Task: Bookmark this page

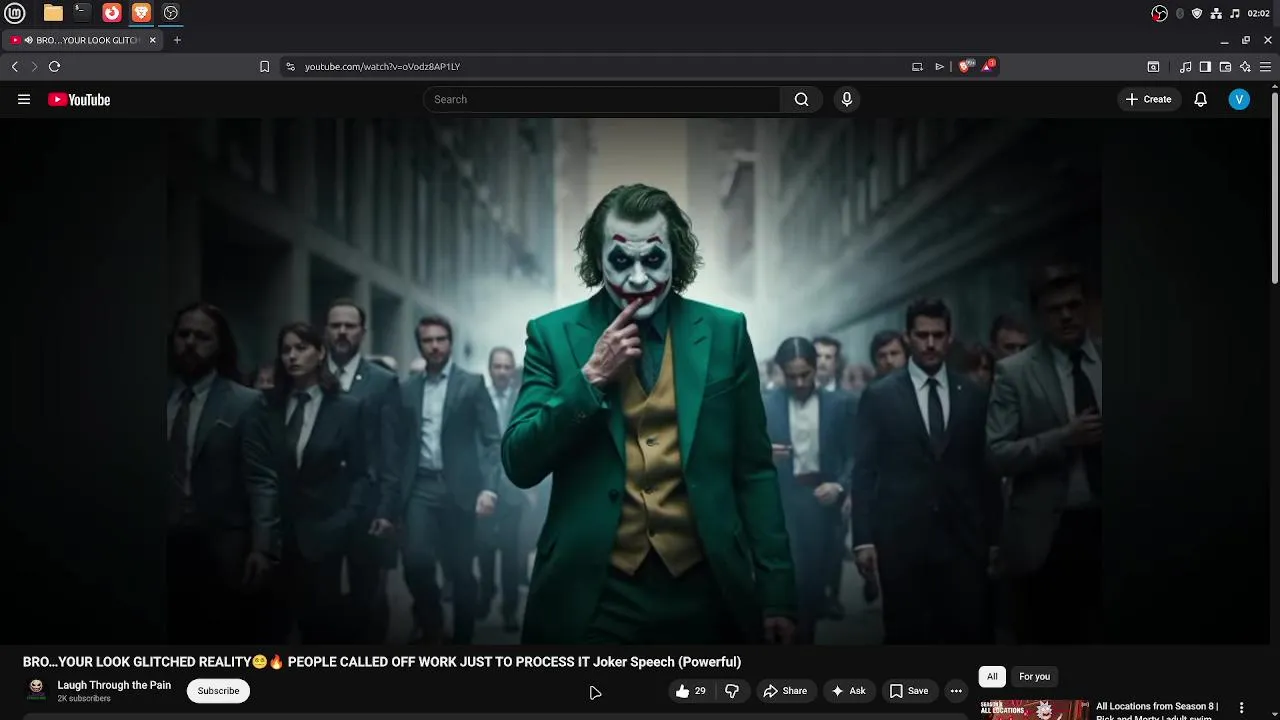Action: [264, 66]
